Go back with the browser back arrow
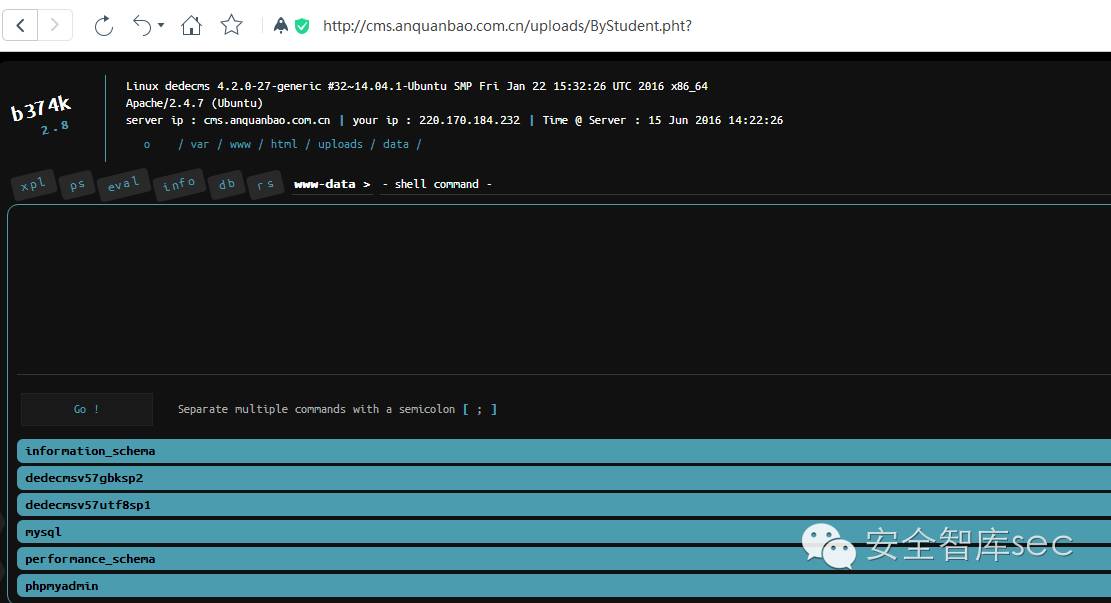 coord(21,26)
